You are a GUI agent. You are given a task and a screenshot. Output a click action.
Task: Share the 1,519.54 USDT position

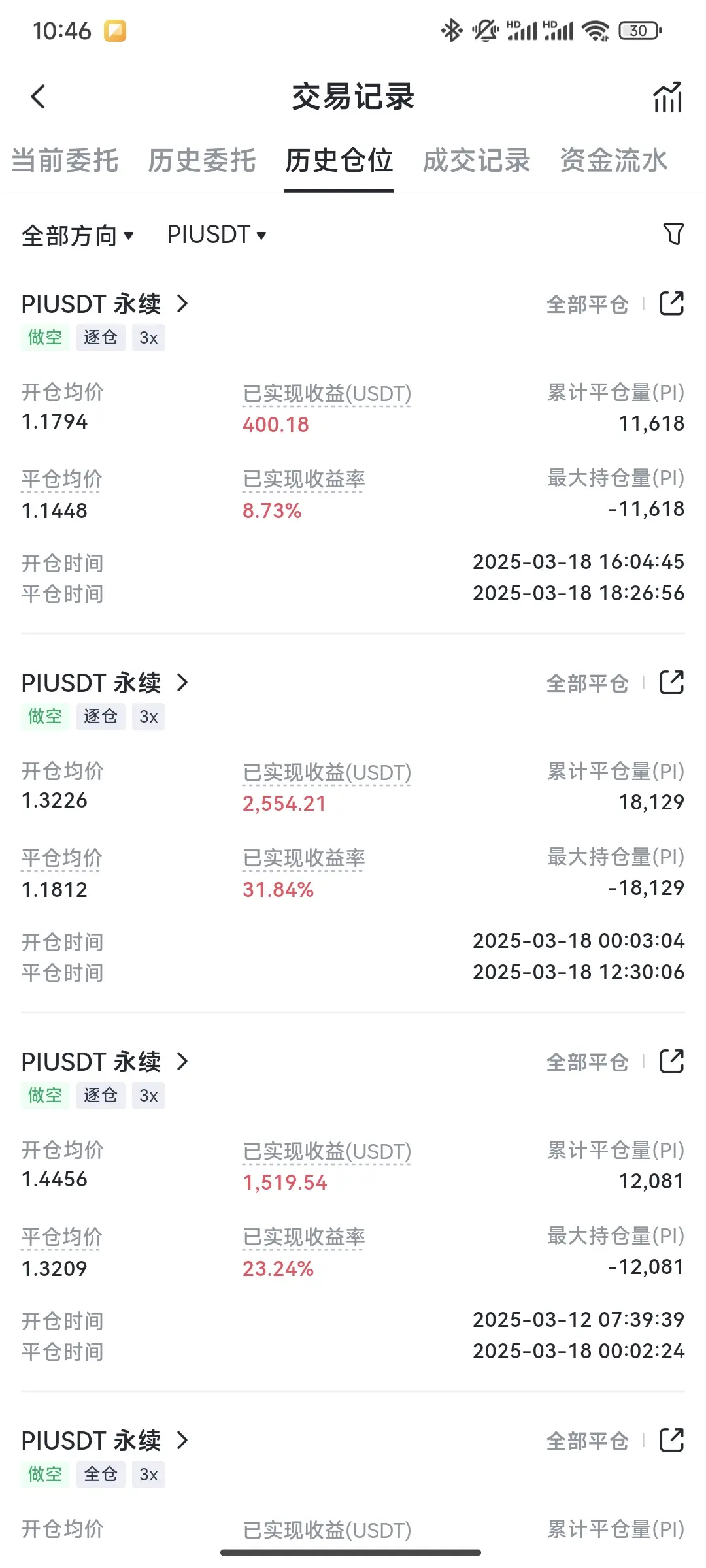pyautogui.click(x=672, y=1061)
